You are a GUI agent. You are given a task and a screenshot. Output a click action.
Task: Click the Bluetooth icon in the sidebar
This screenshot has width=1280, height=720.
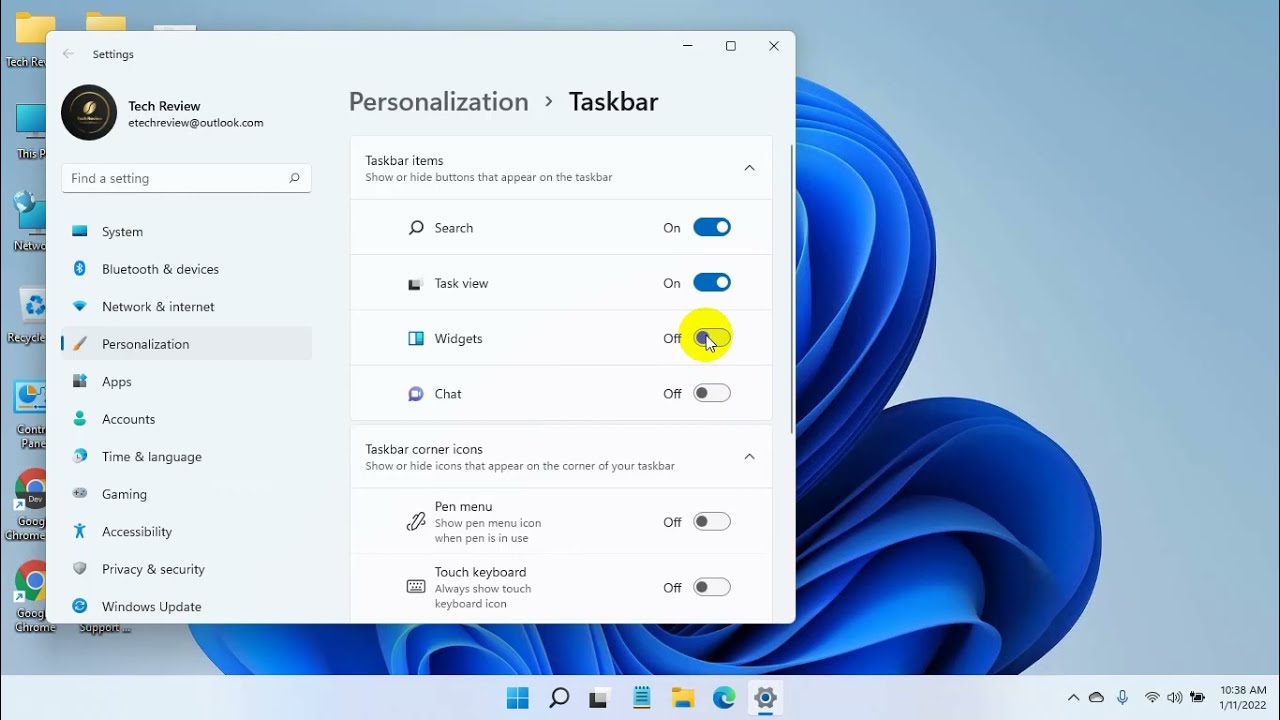(x=80, y=269)
